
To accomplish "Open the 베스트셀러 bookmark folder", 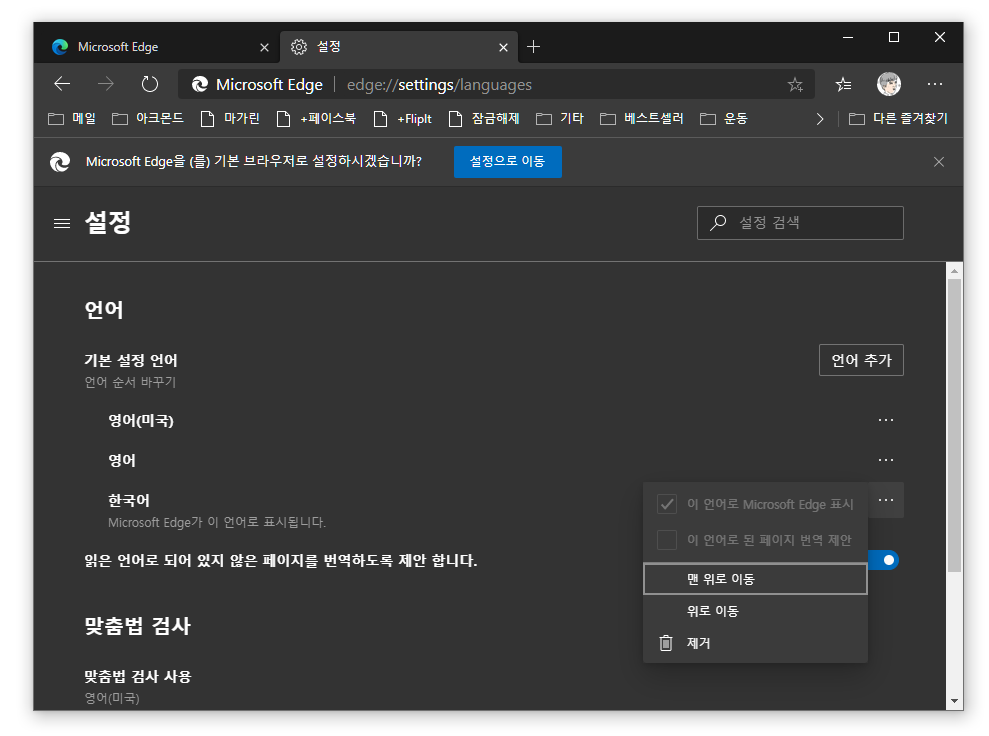I will tap(641, 119).
